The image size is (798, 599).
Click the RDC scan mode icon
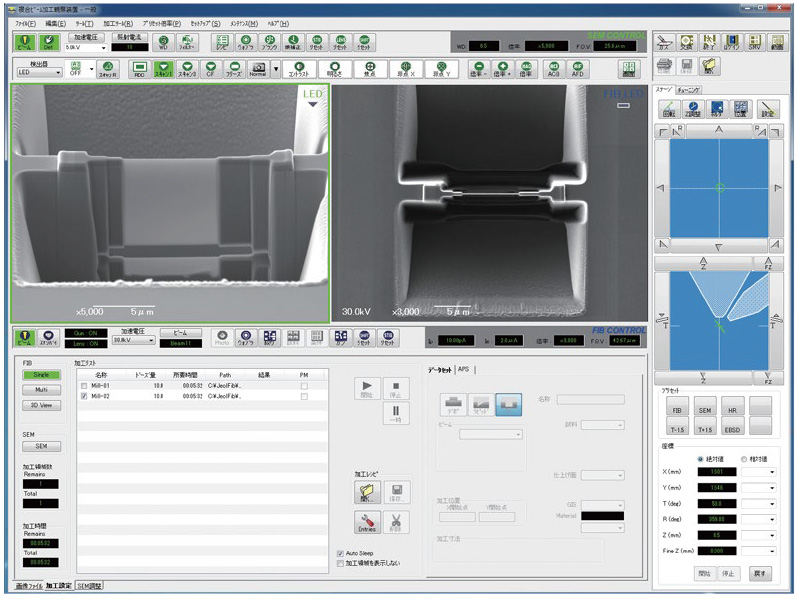pos(139,69)
